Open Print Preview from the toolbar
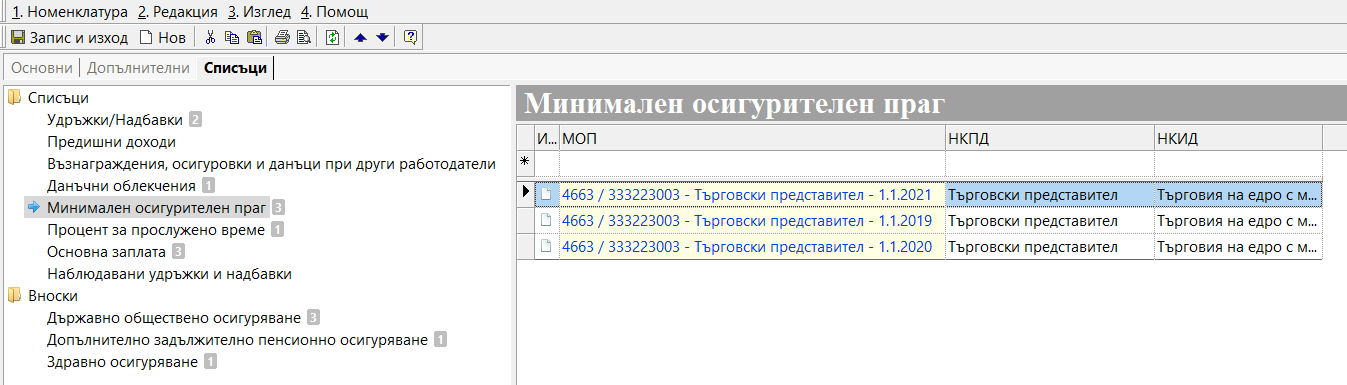This screenshot has width=1347, height=385. [303, 38]
